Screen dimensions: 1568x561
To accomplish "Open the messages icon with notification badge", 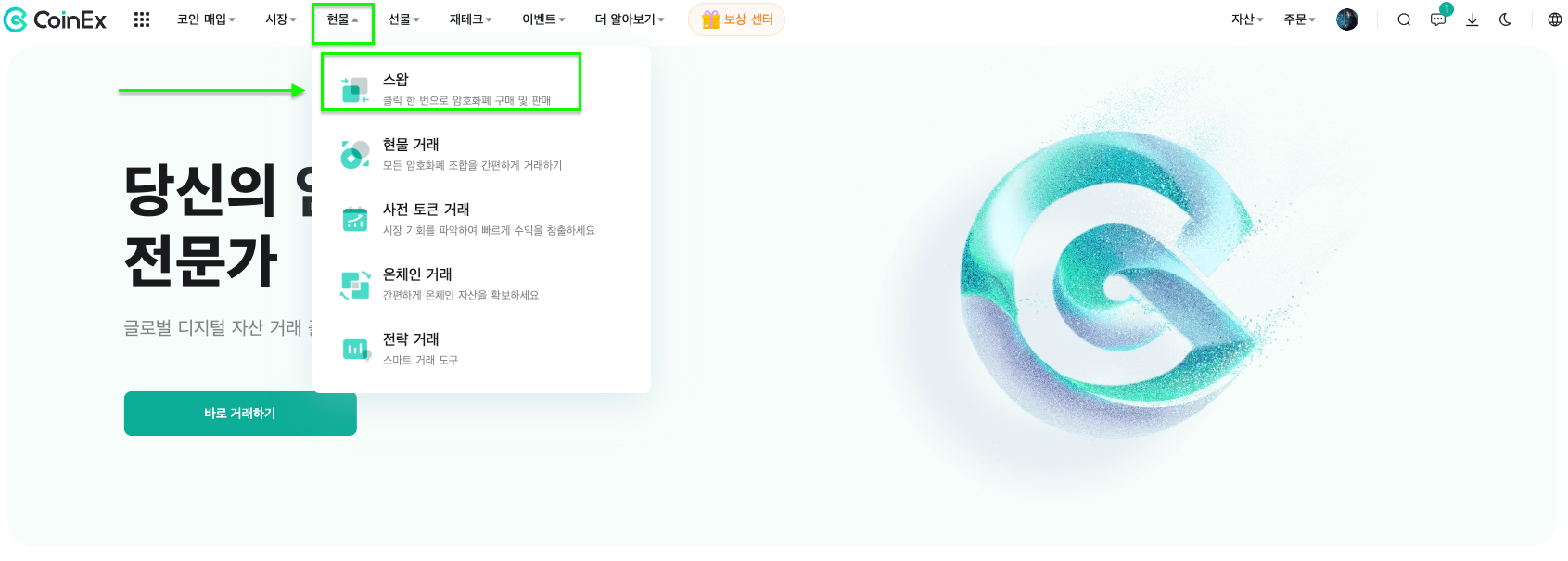I will (1439, 18).
